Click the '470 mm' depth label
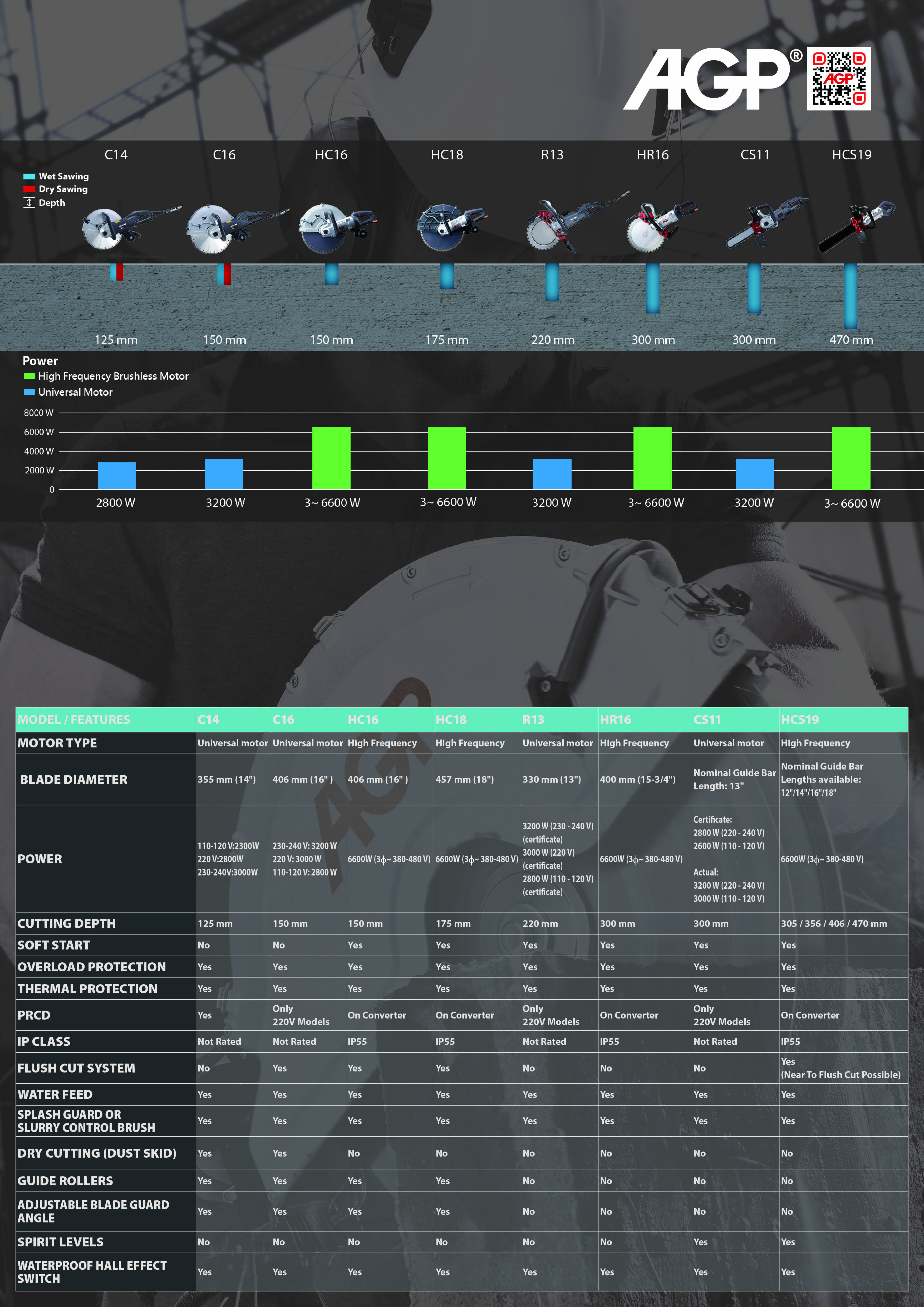The image size is (924, 1307). coord(851,340)
